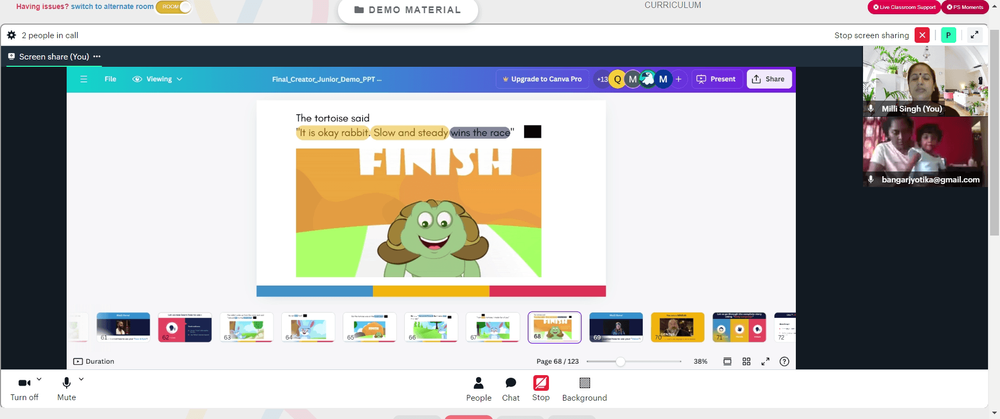Click switch to alternate room link
The height and width of the screenshot is (419, 1000).
[x=112, y=6]
